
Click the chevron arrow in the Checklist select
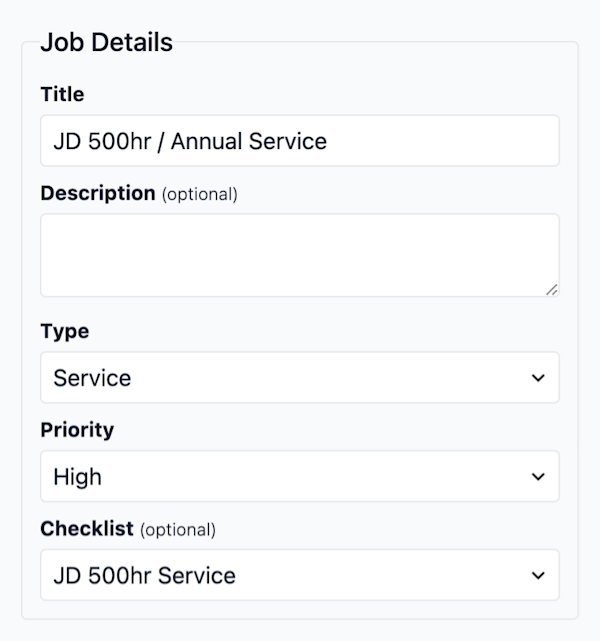(538, 576)
